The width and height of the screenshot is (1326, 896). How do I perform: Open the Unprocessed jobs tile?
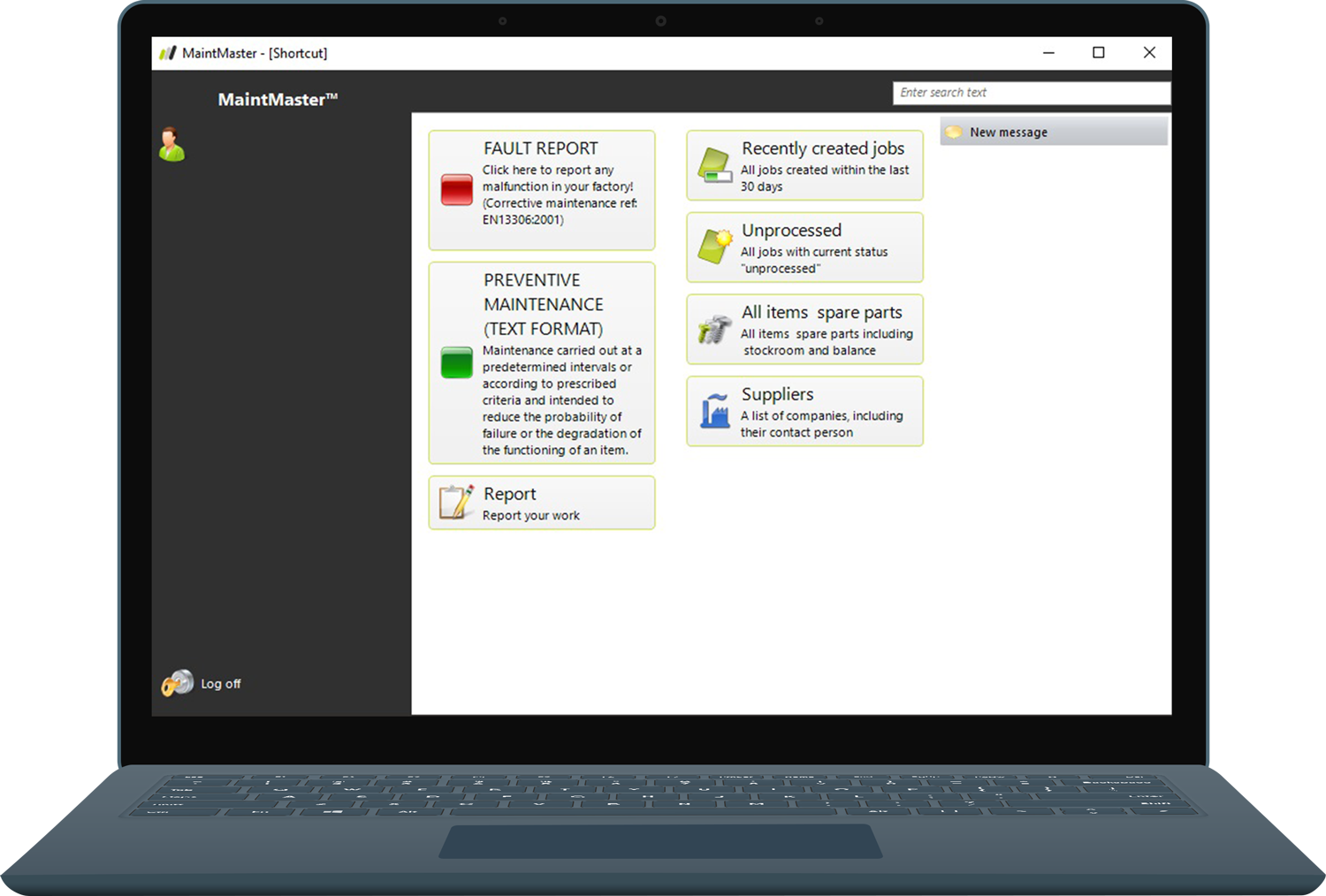[804, 247]
